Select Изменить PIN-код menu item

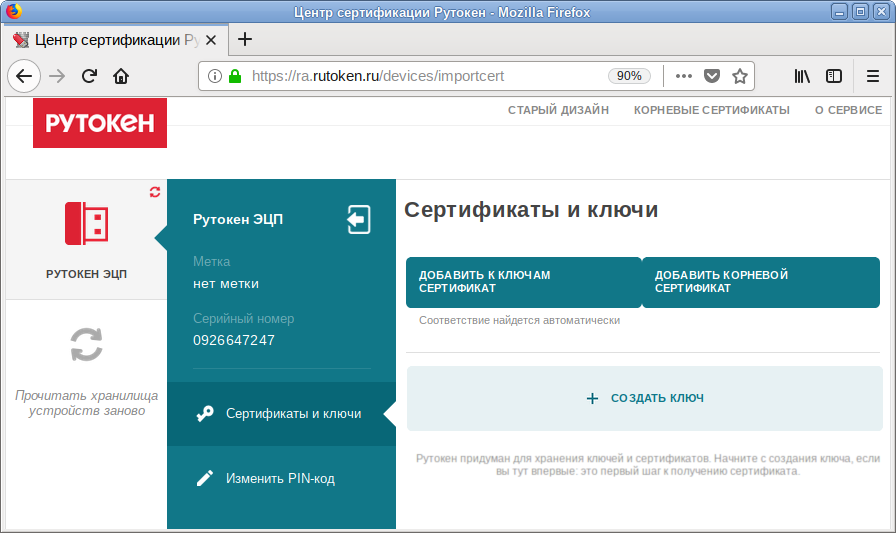point(281,478)
